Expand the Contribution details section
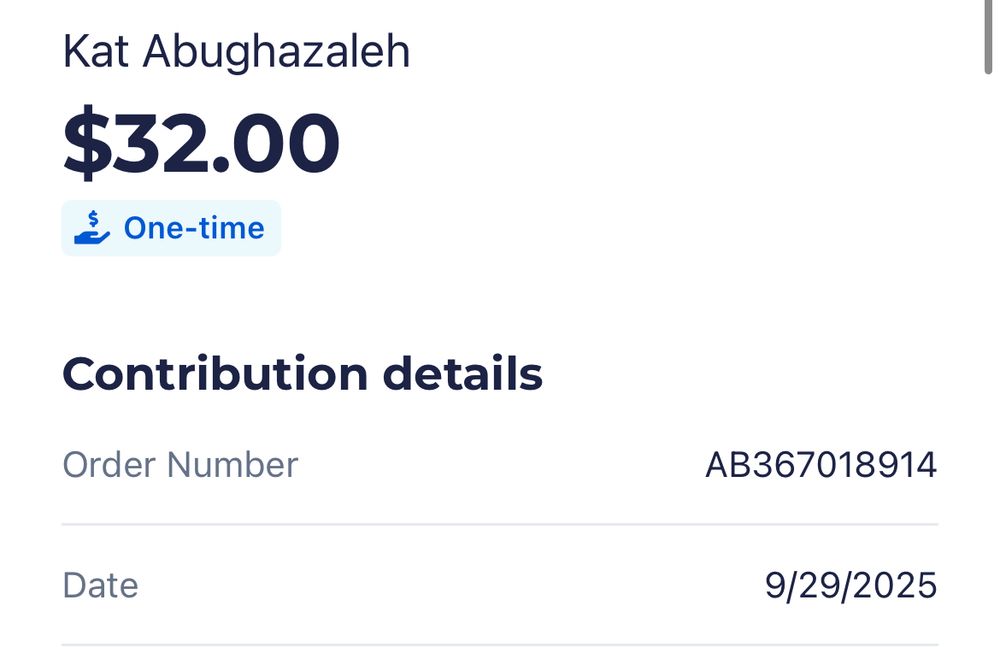Screen dimensions: 1000x647 click(302, 374)
